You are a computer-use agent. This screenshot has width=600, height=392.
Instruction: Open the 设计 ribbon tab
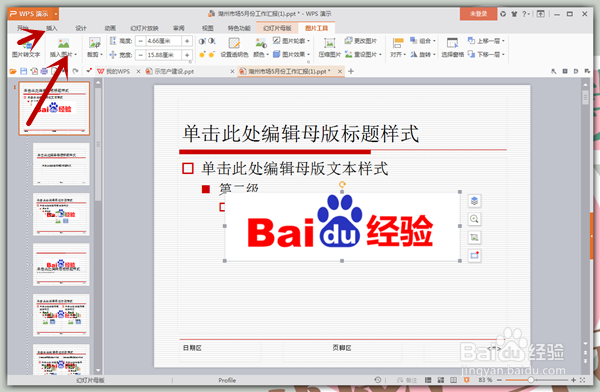81,28
